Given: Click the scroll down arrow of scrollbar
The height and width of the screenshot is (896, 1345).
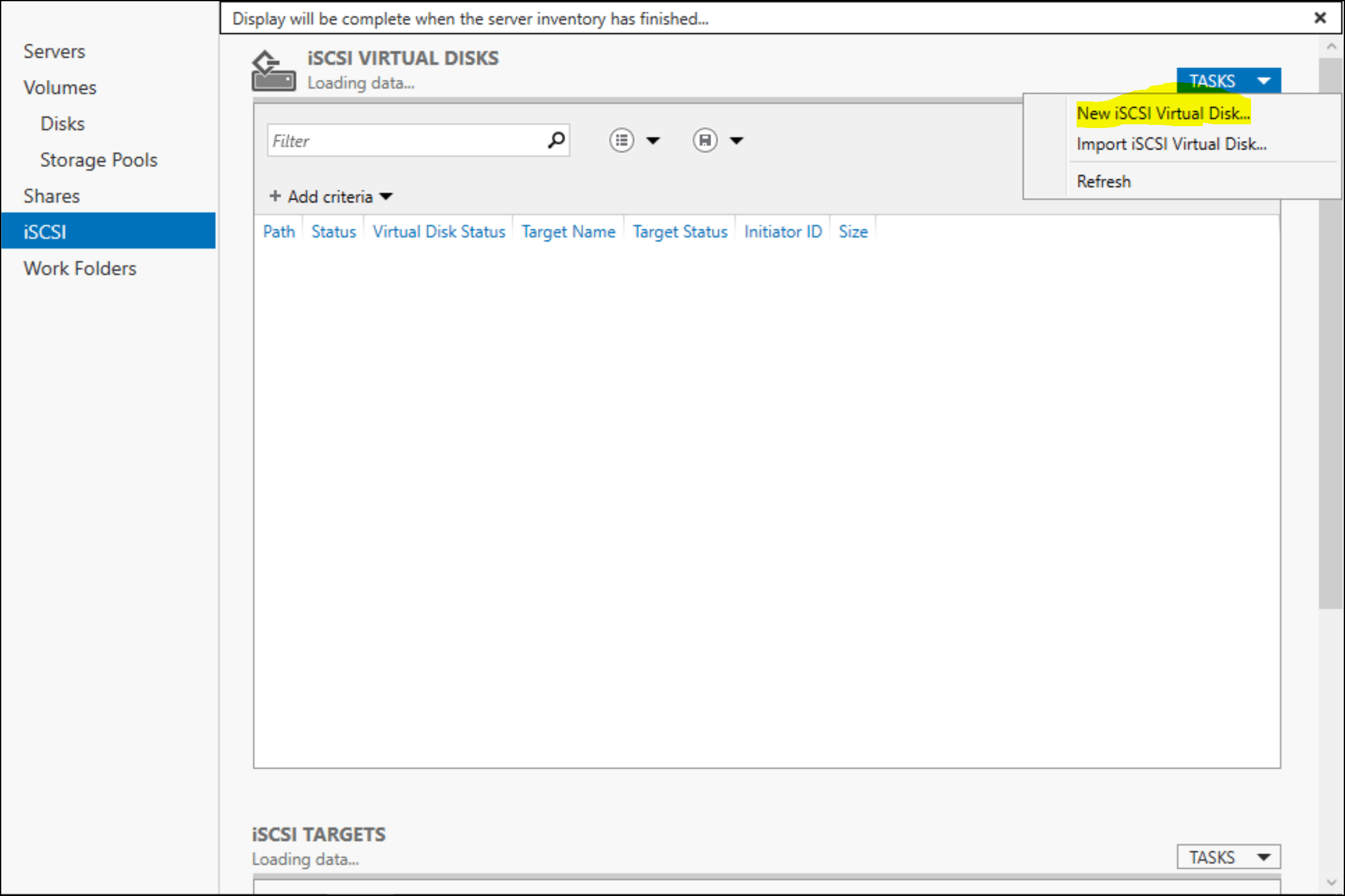Looking at the screenshot, I should click(1331, 883).
